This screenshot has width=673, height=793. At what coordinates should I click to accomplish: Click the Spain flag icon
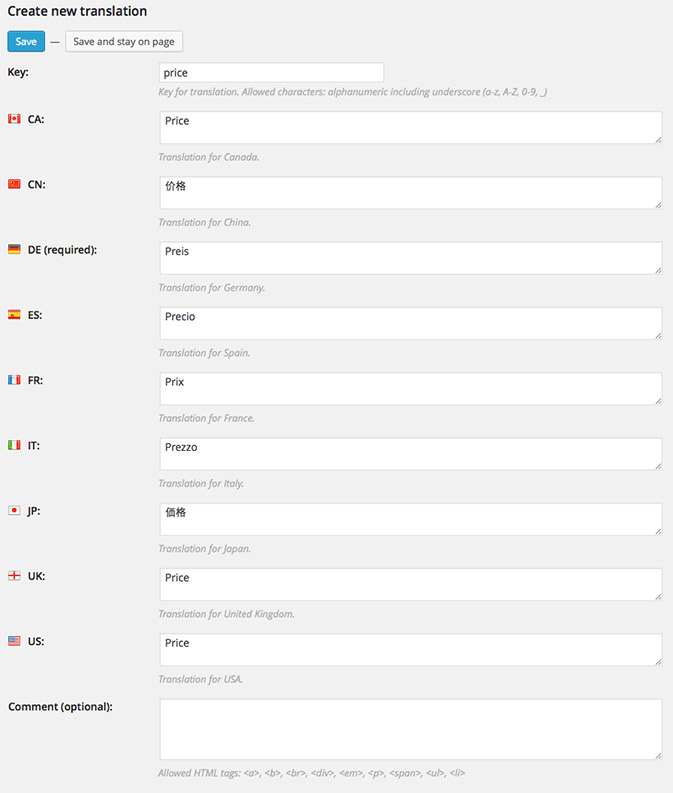coord(14,315)
